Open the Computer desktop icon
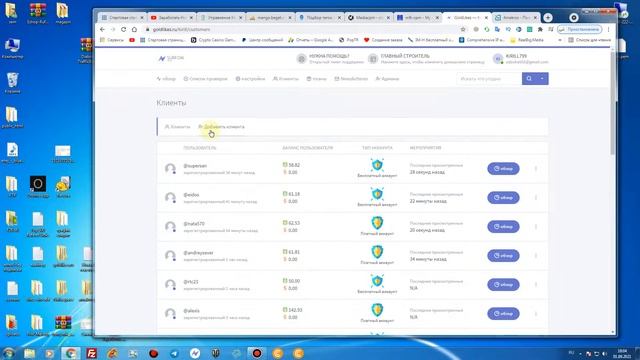This screenshot has height=360, width=640. click(12, 48)
